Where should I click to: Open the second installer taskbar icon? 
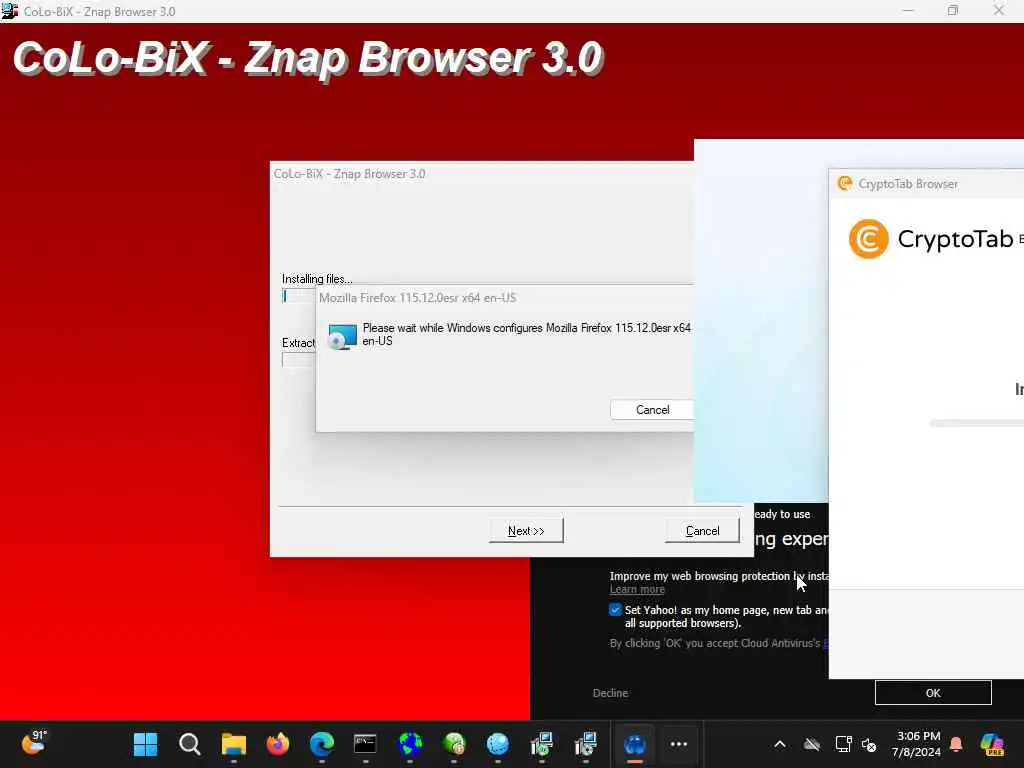click(x=586, y=744)
